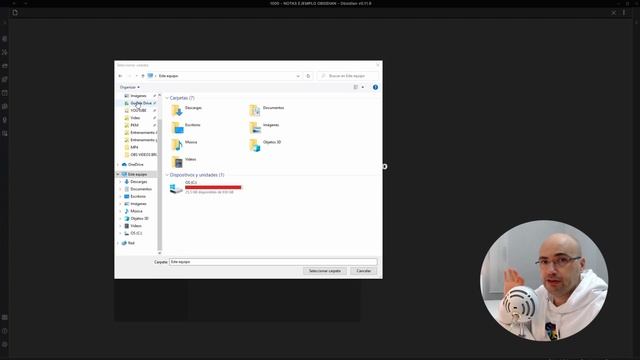The height and width of the screenshot is (360, 640).
Task: Select the OS (C:) drive icon
Action: (x=176, y=188)
